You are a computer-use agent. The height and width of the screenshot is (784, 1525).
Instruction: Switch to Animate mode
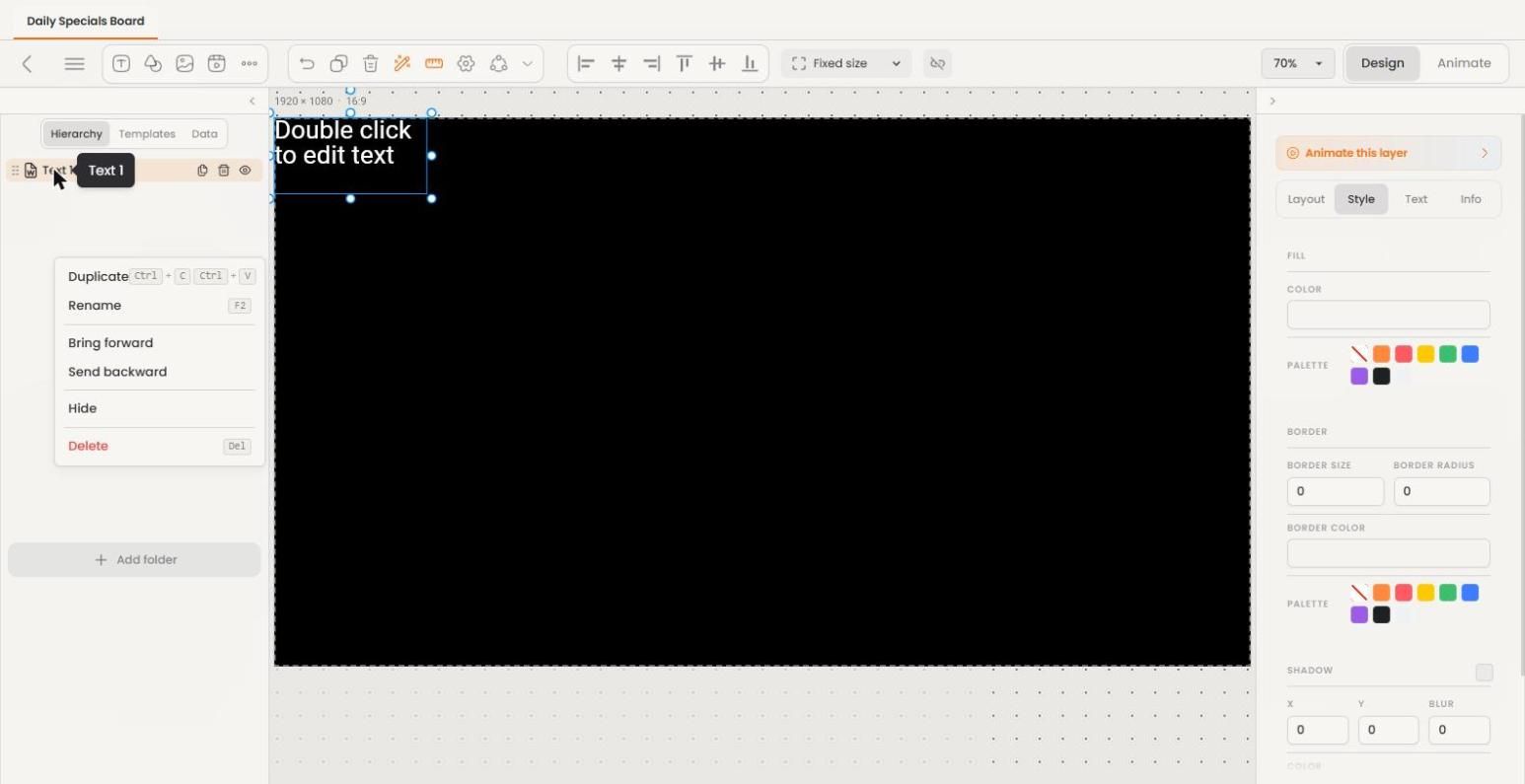[1464, 63]
